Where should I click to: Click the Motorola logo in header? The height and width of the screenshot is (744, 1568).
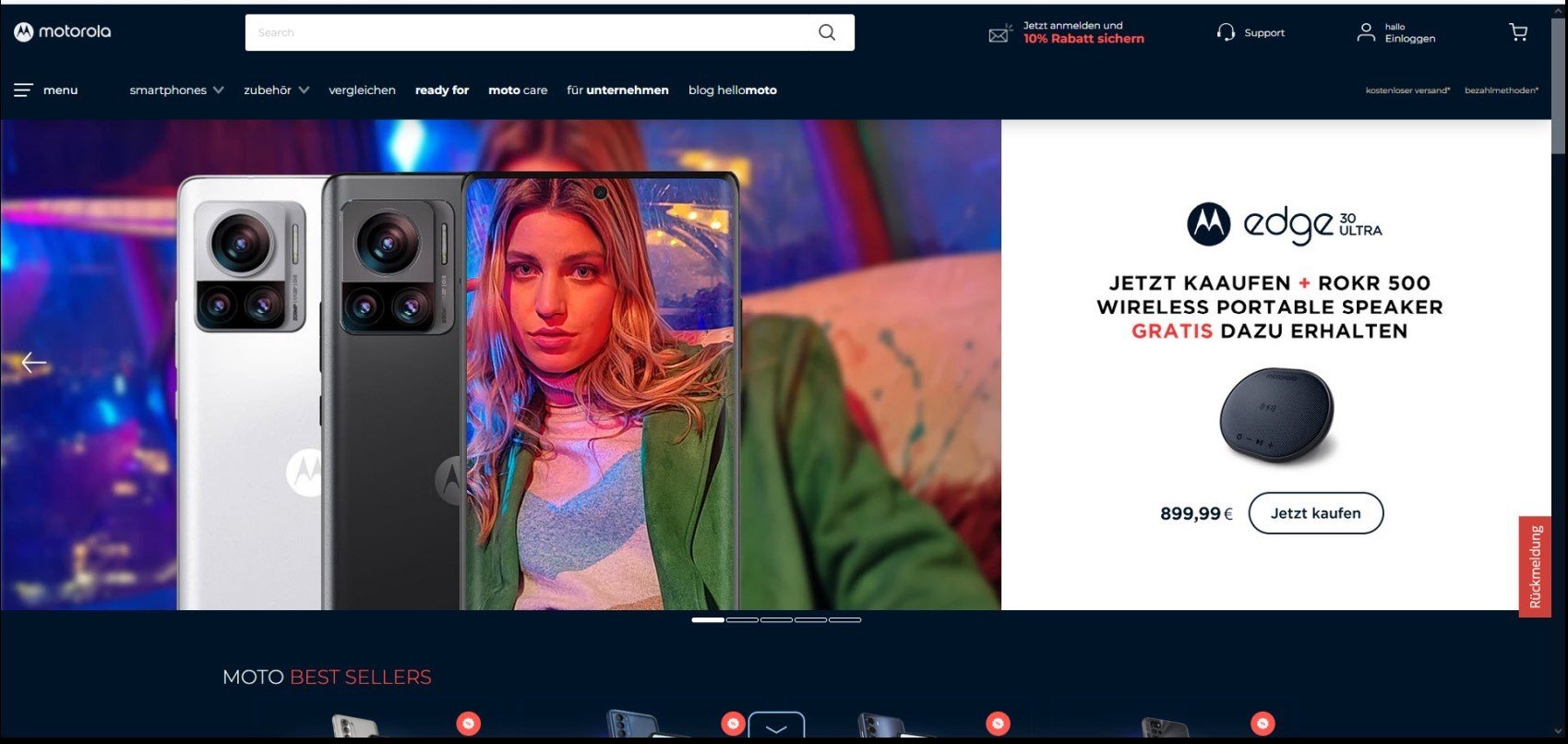coord(62,31)
